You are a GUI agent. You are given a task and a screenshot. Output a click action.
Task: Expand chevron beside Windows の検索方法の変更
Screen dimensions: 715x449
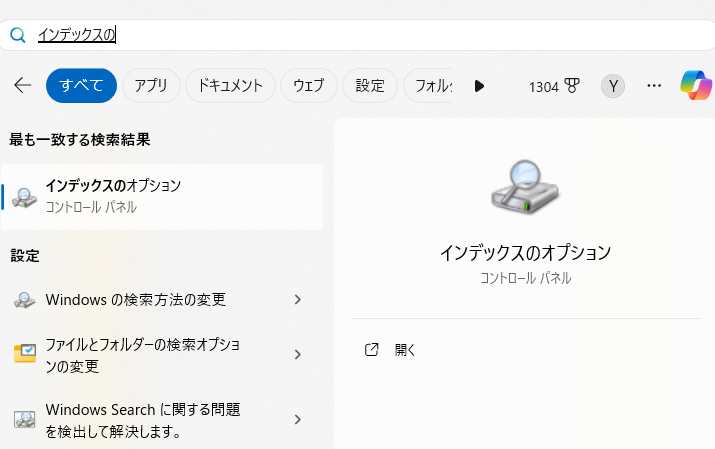tap(297, 299)
